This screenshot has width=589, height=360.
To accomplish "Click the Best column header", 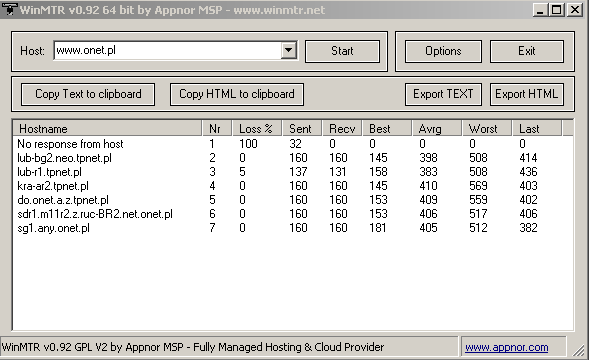I will [x=387, y=129].
